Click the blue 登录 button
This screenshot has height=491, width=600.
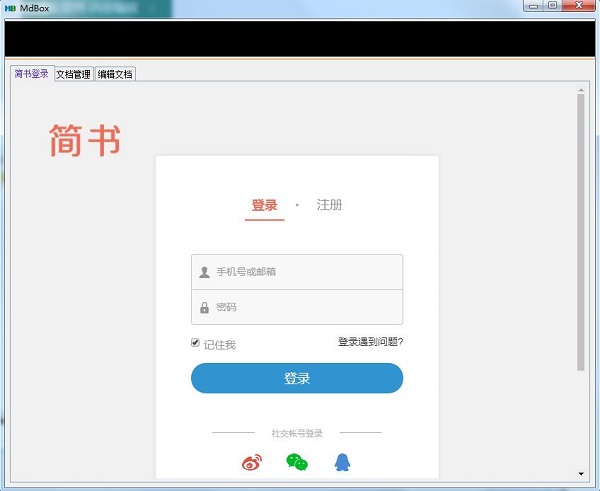pos(297,378)
